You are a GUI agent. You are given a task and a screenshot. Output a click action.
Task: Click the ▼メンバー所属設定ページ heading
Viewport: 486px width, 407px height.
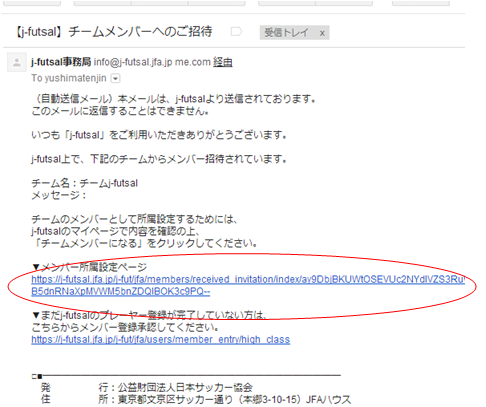pyautogui.click(x=89, y=267)
